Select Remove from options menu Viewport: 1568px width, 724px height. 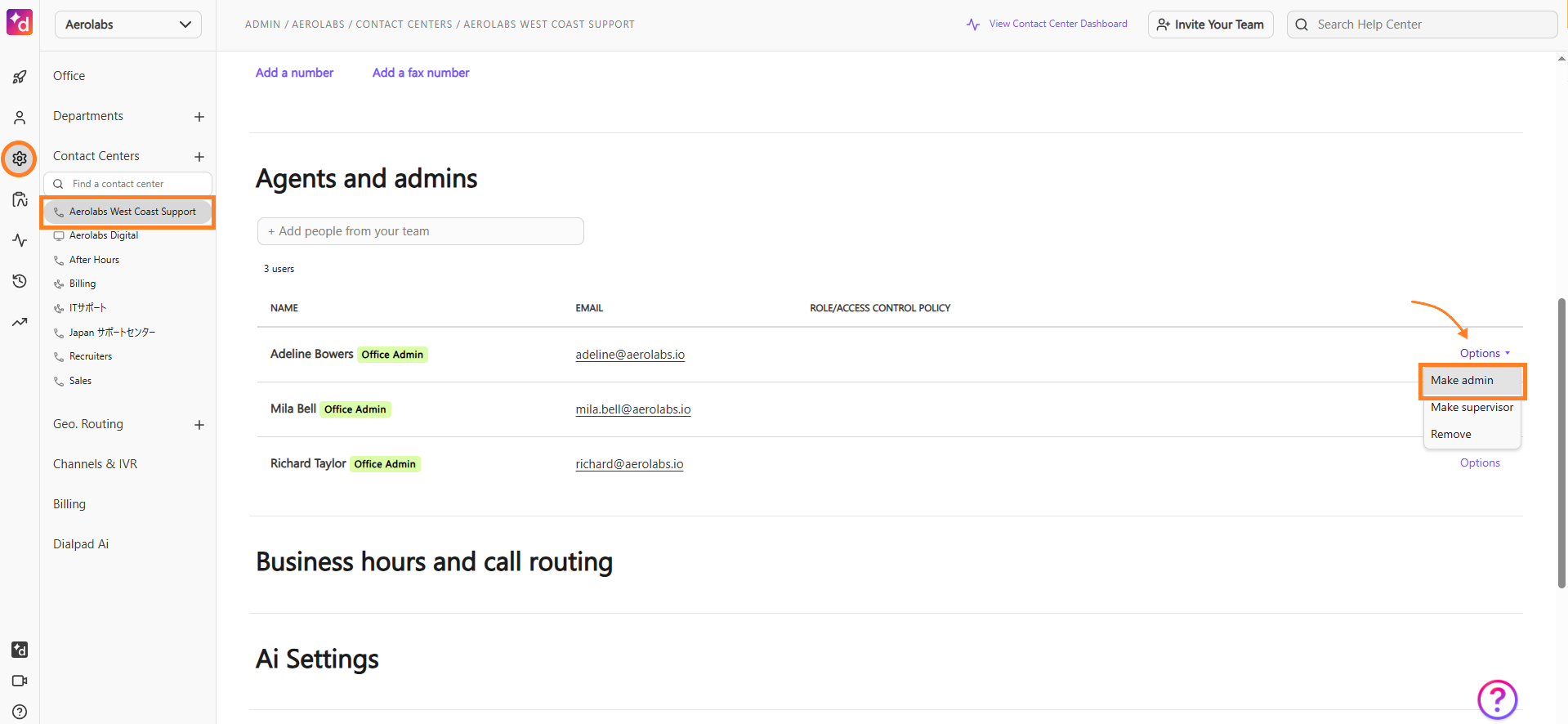click(x=1472, y=434)
